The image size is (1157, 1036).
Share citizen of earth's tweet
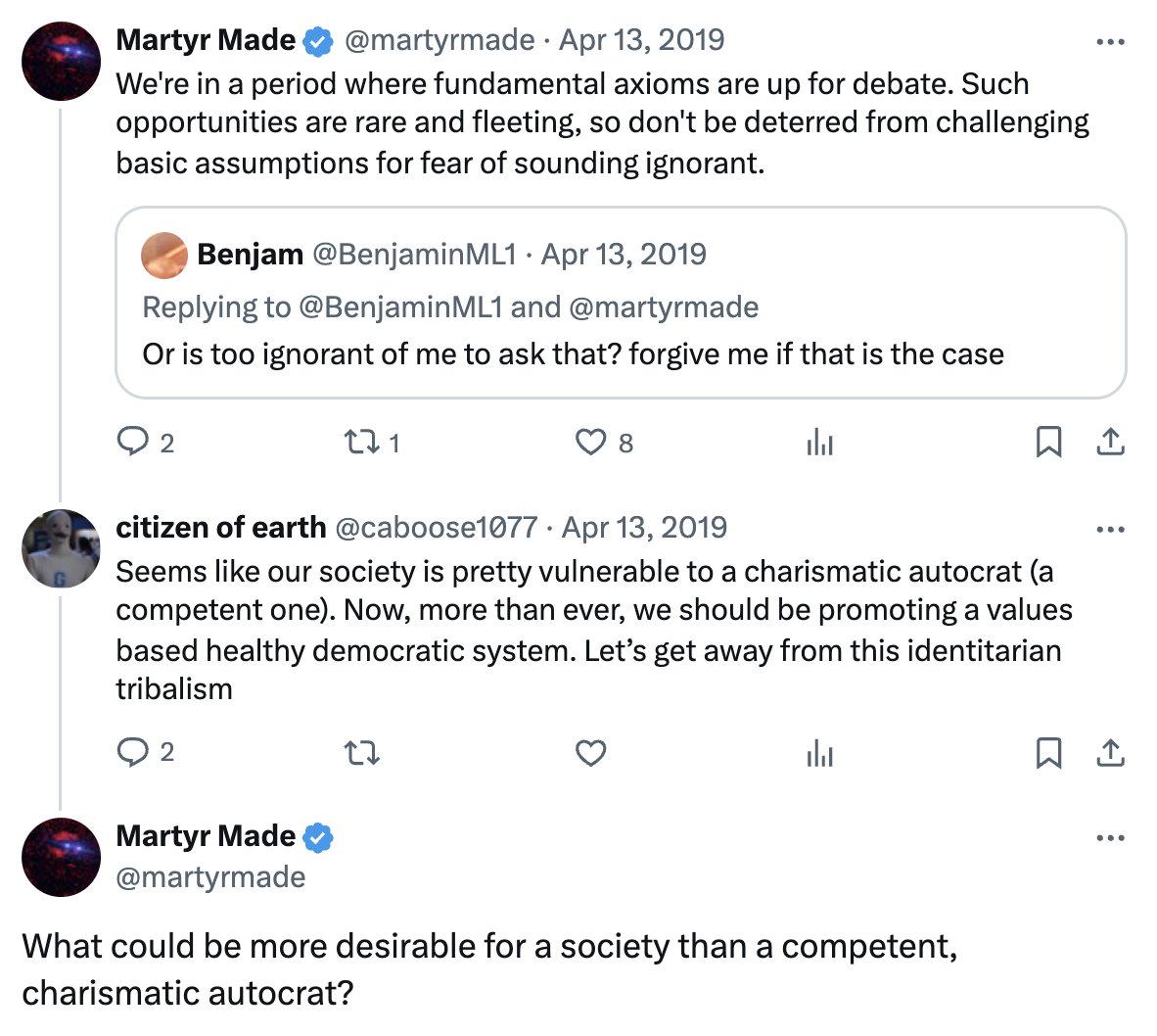(x=1110, y=753)
